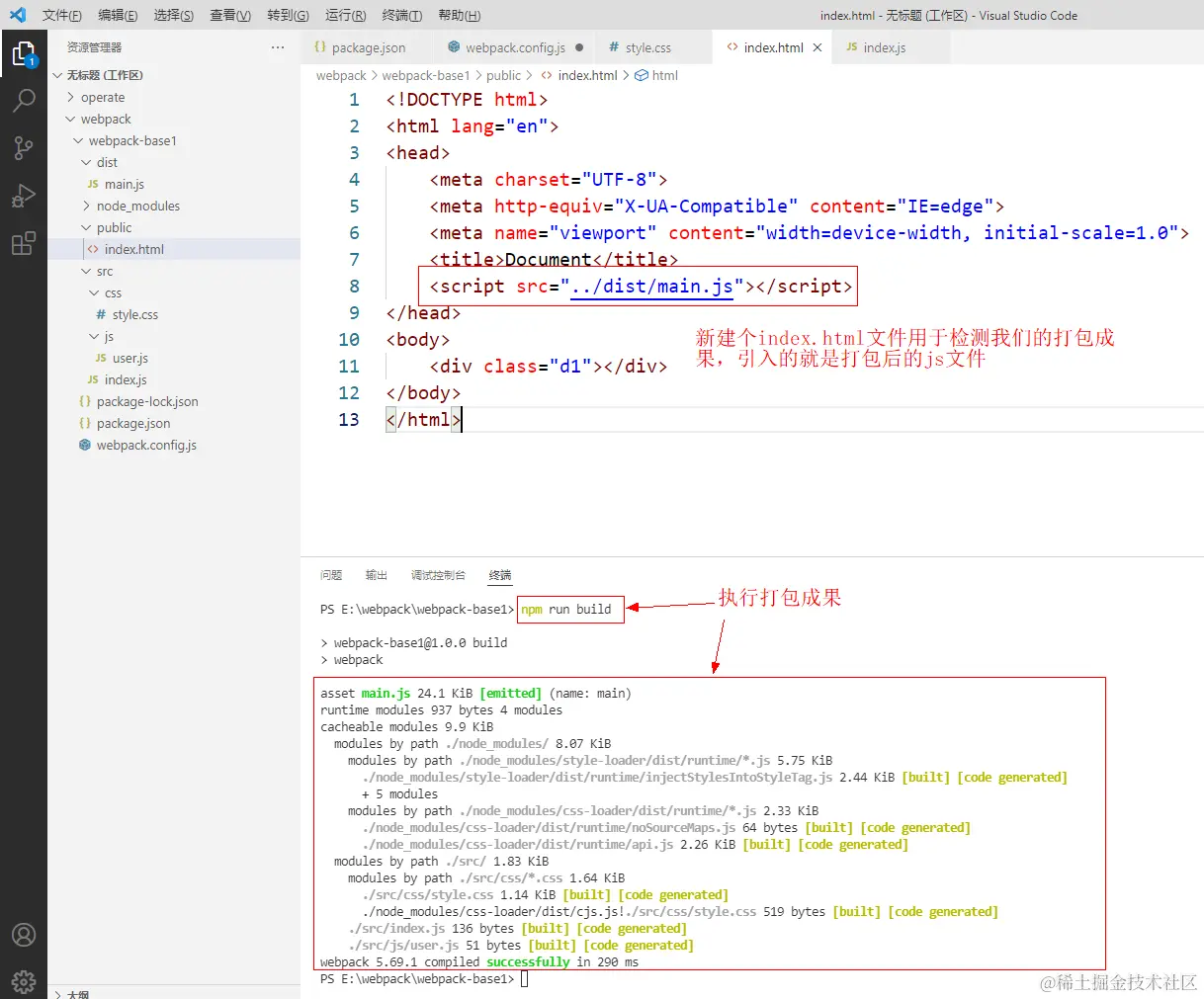Viewport: 1204px width, 999px height.
Task: Collapse the js folder in src
Action: pos(94,336)
